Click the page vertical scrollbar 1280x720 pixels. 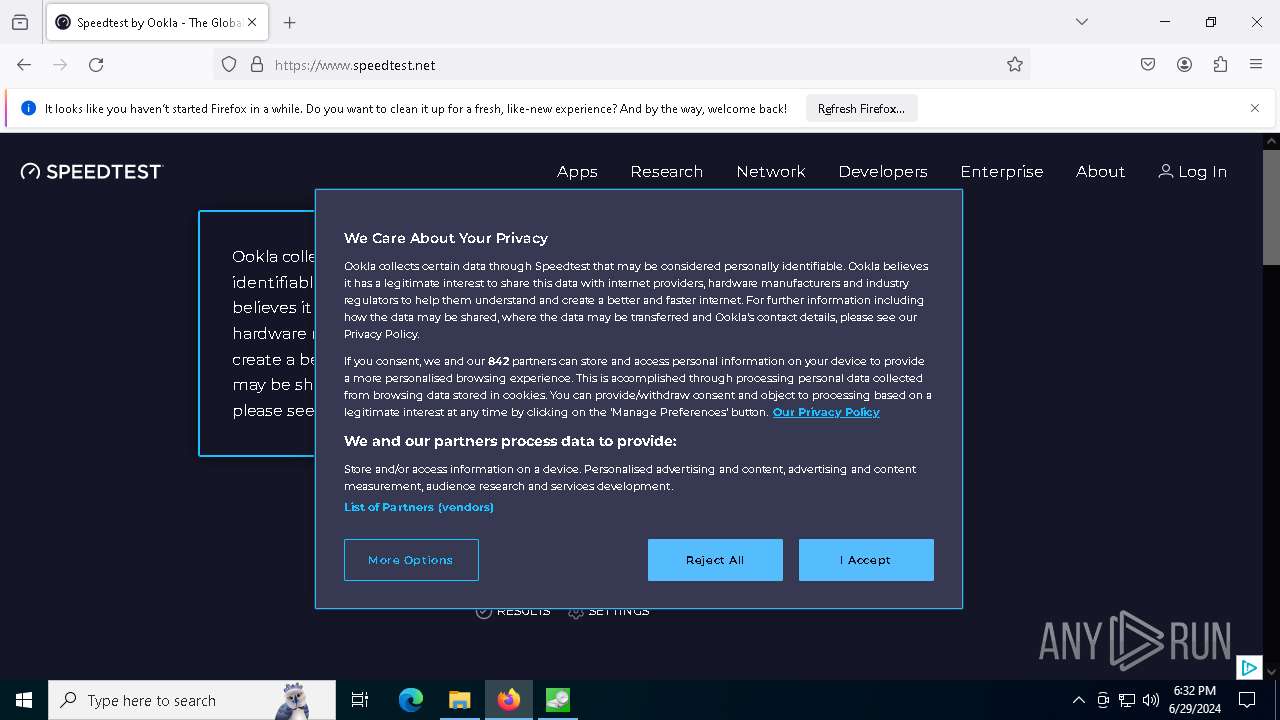click(1271, 207)
